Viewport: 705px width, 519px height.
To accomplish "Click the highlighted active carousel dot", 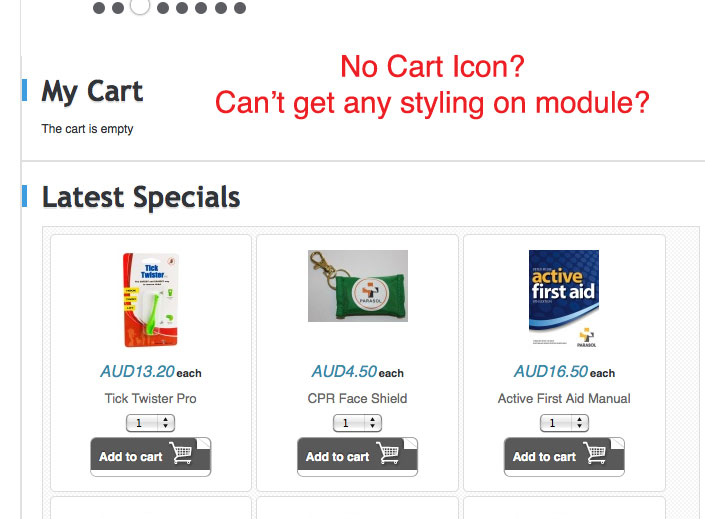I will tap(140, 7).
